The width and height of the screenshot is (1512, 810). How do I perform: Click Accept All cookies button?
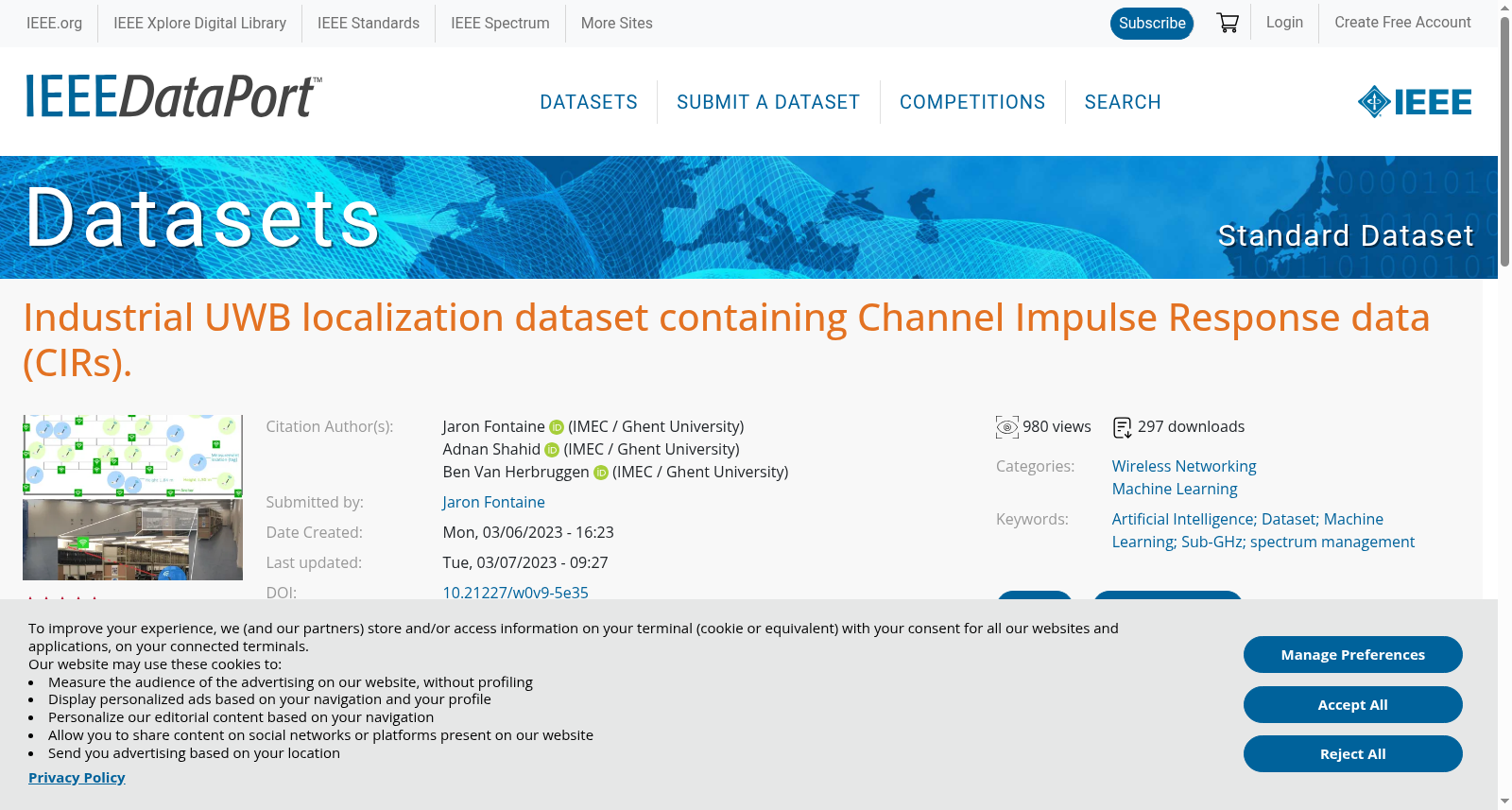[1353, 705]
